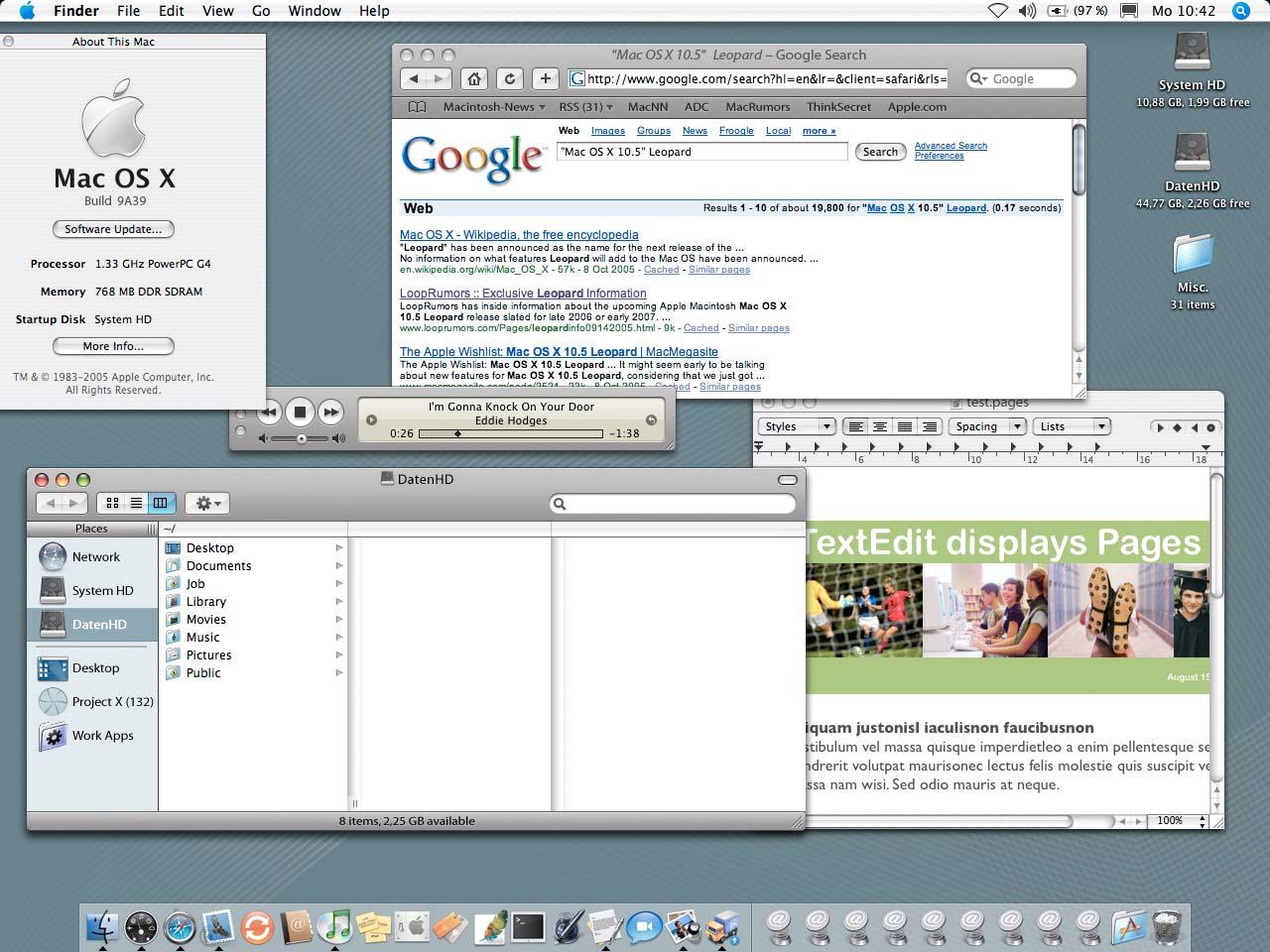Stop playback in the iTunes mini player

click(300, 412)
